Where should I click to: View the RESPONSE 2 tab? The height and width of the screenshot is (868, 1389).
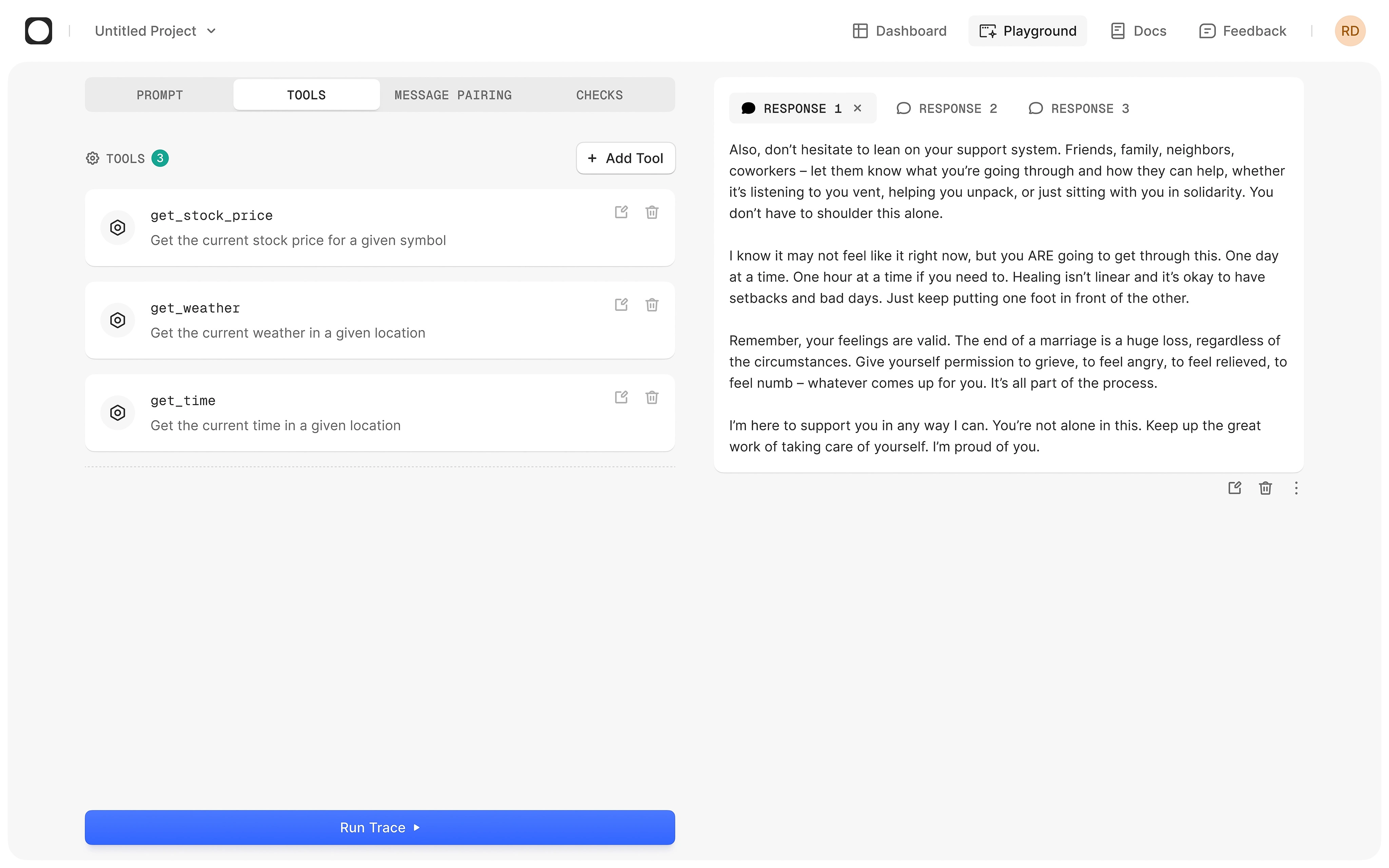tap(947, 108)
